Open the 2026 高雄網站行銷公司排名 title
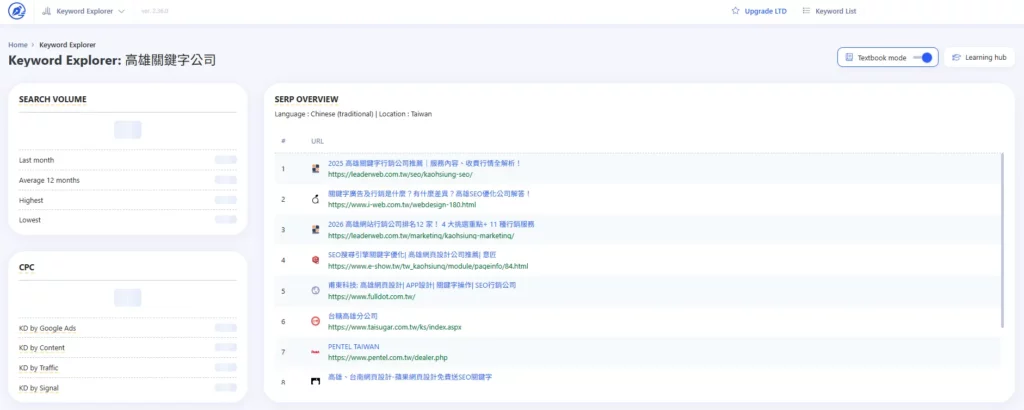The image size is (1024, 410). click(431, 224)
